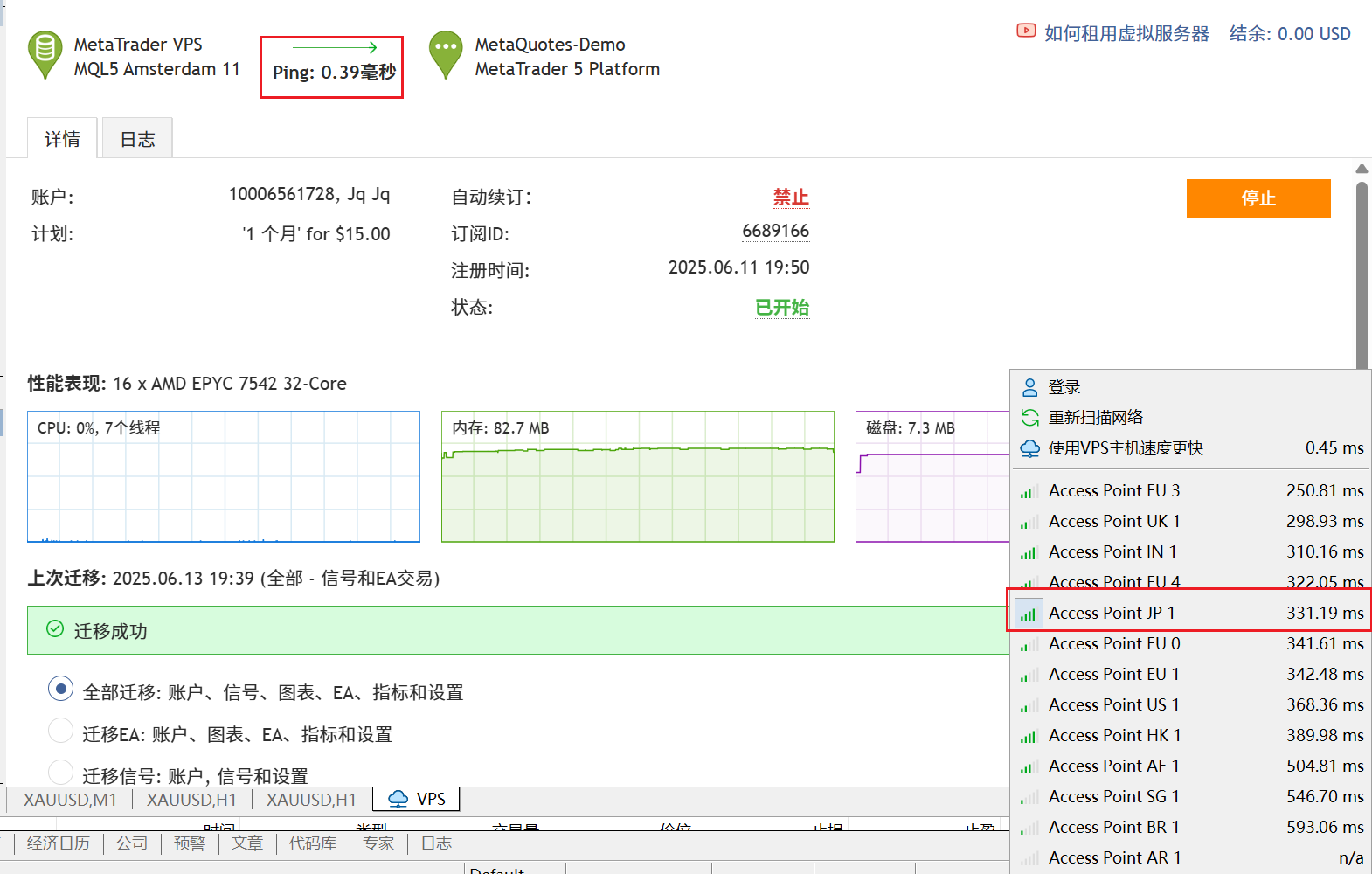Viewport: 1372px width, 874px height.
Task: Click the 磁盘 7.3 MB disk chart
Action: point(932,476)
